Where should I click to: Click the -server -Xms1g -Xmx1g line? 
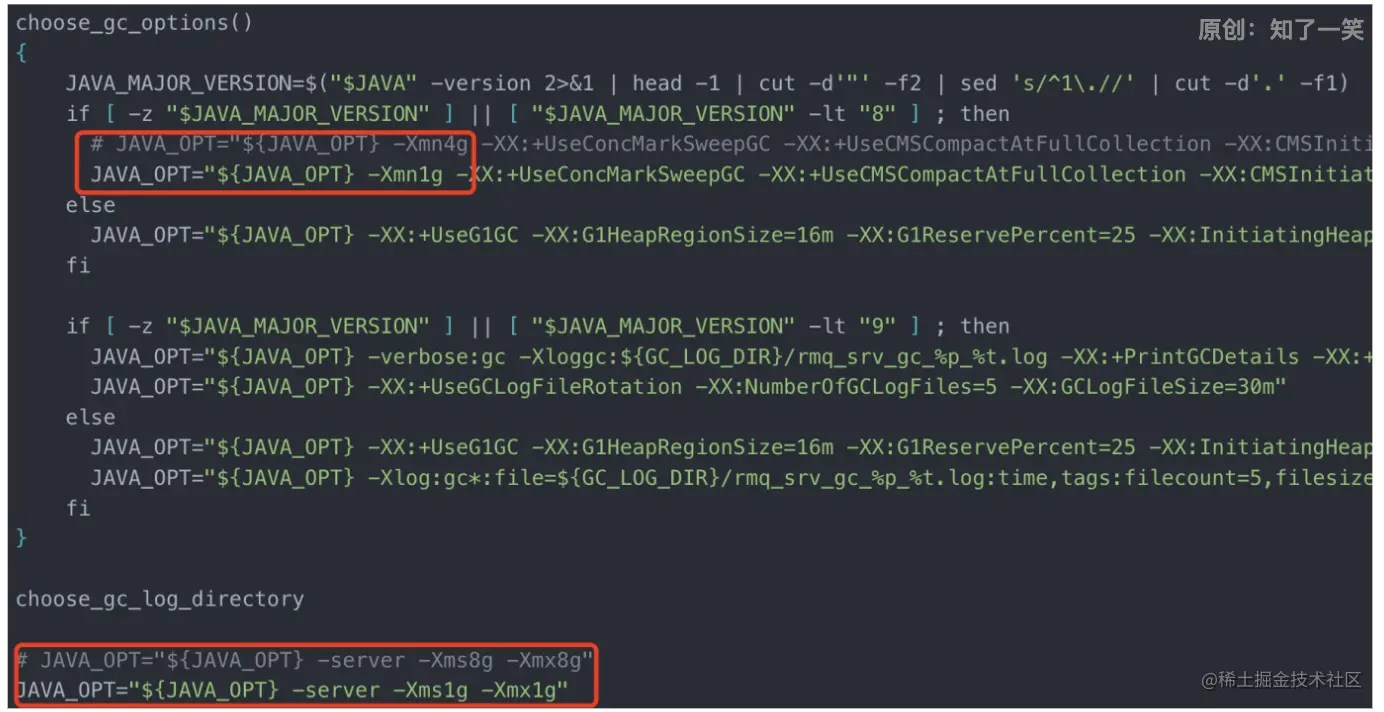click(292, 690)
